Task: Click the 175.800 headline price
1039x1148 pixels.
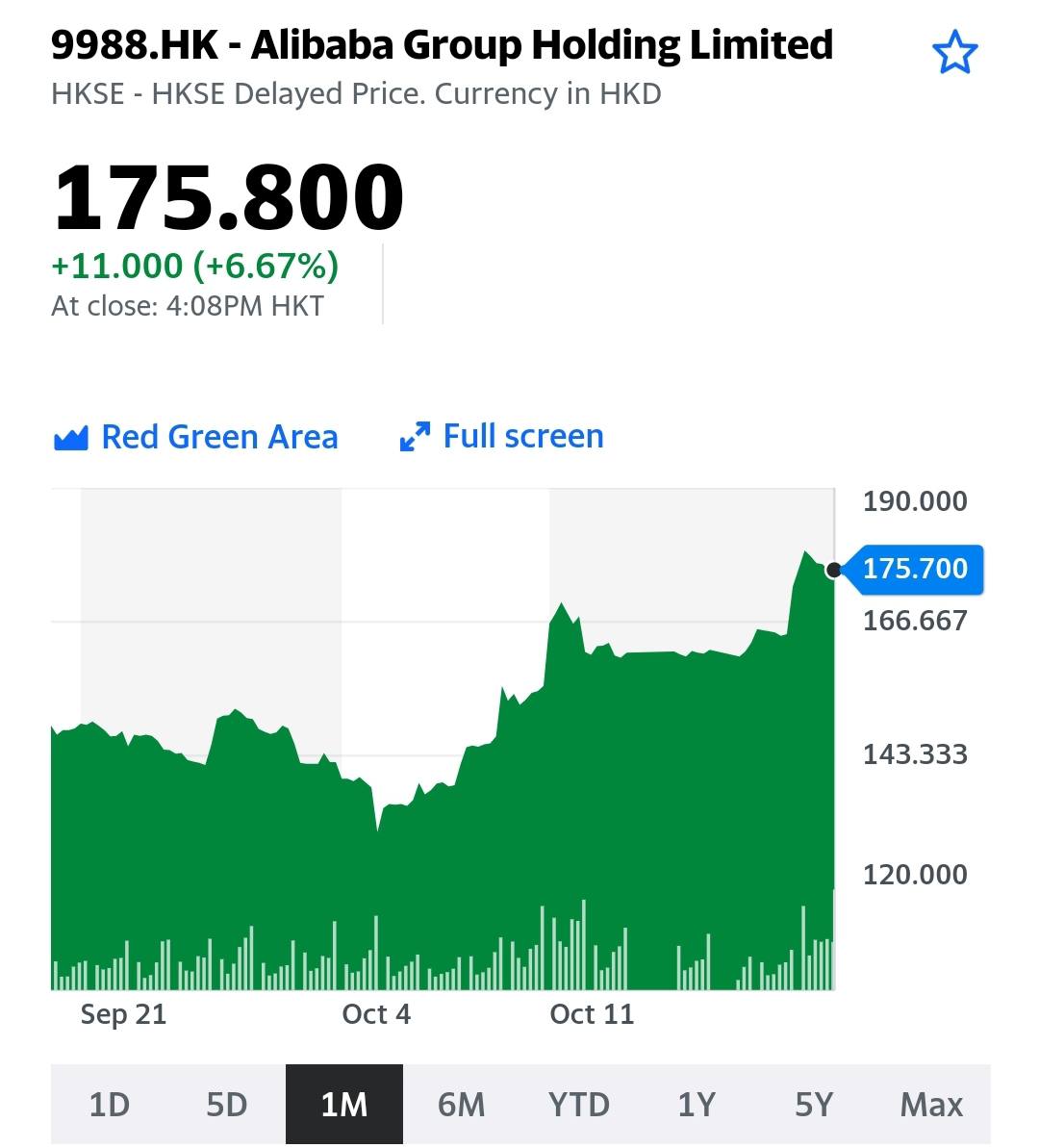Action: (x=228, y=196)
